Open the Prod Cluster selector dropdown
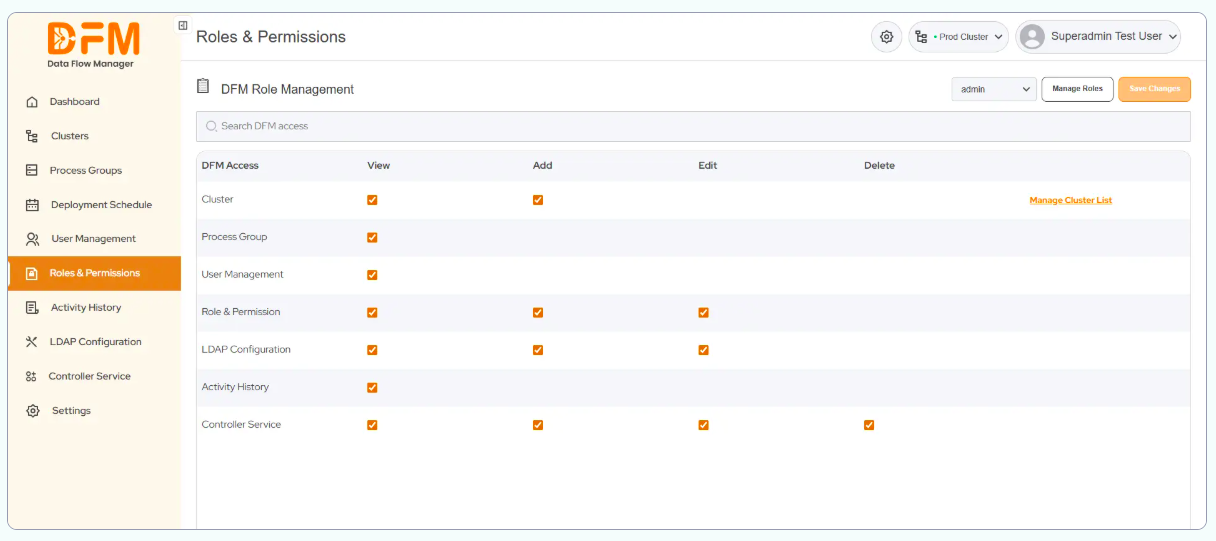Viewport: 1216px width, 541px height. click(x=958, y=37)
